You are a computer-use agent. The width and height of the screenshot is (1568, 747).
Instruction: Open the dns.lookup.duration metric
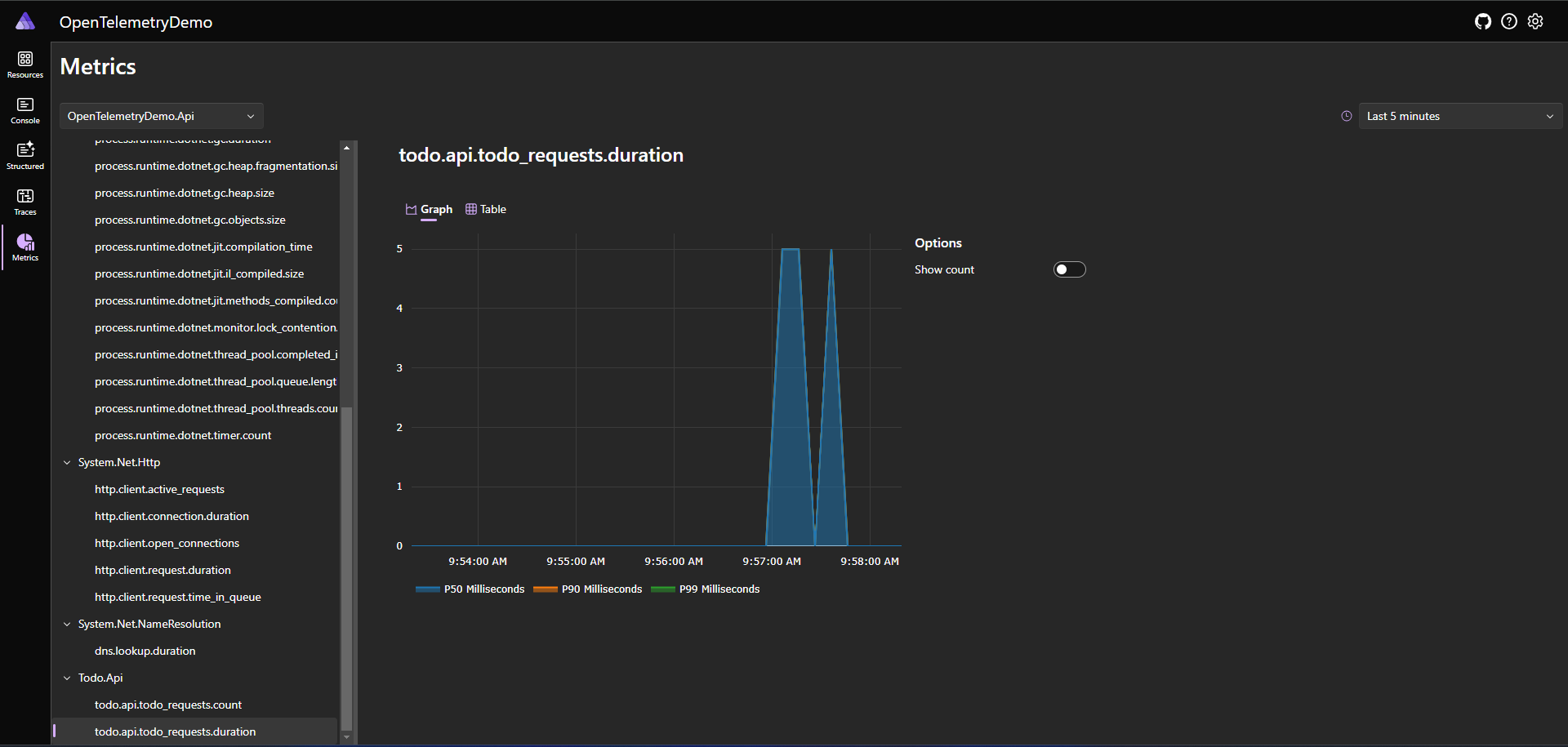coord(145,651)
